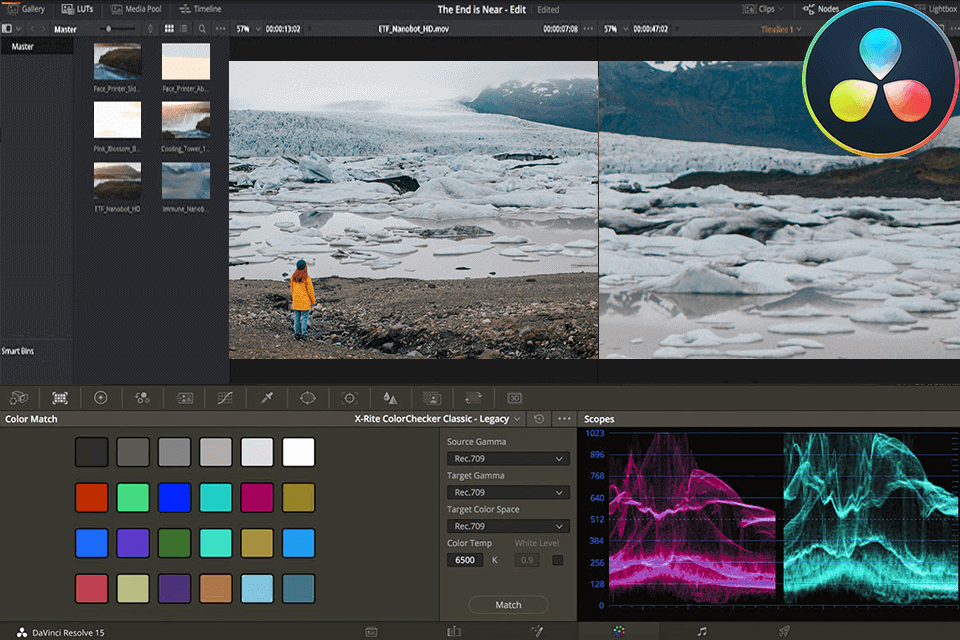
Task: Select the Cooling_Tower clip thumbnail
Action: click(x=186, y=120)
